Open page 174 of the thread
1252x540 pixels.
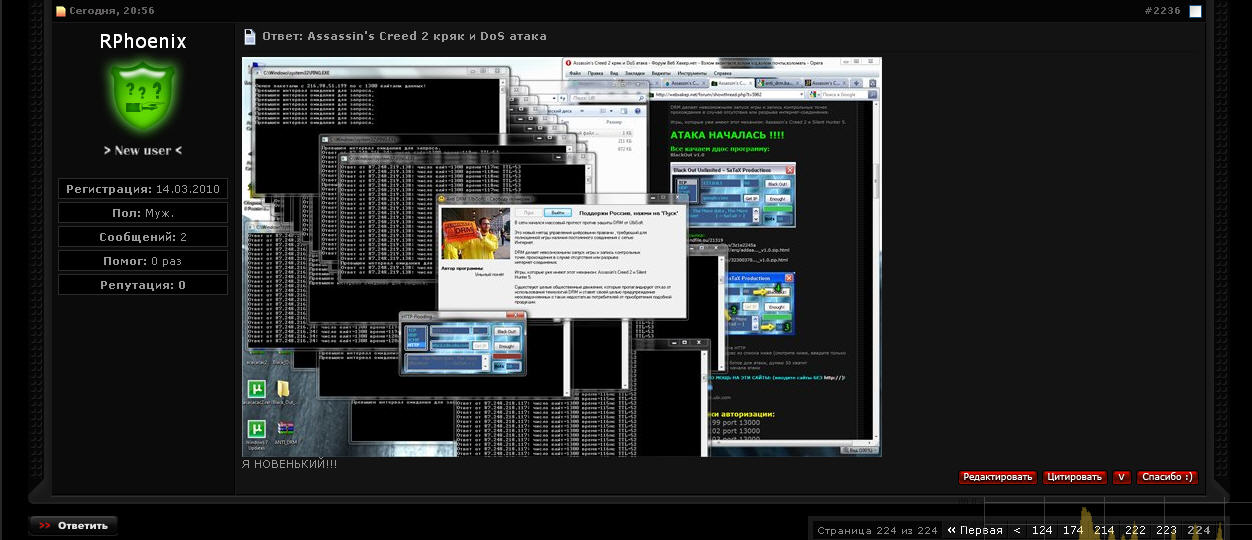click(x=1073, y=530)
